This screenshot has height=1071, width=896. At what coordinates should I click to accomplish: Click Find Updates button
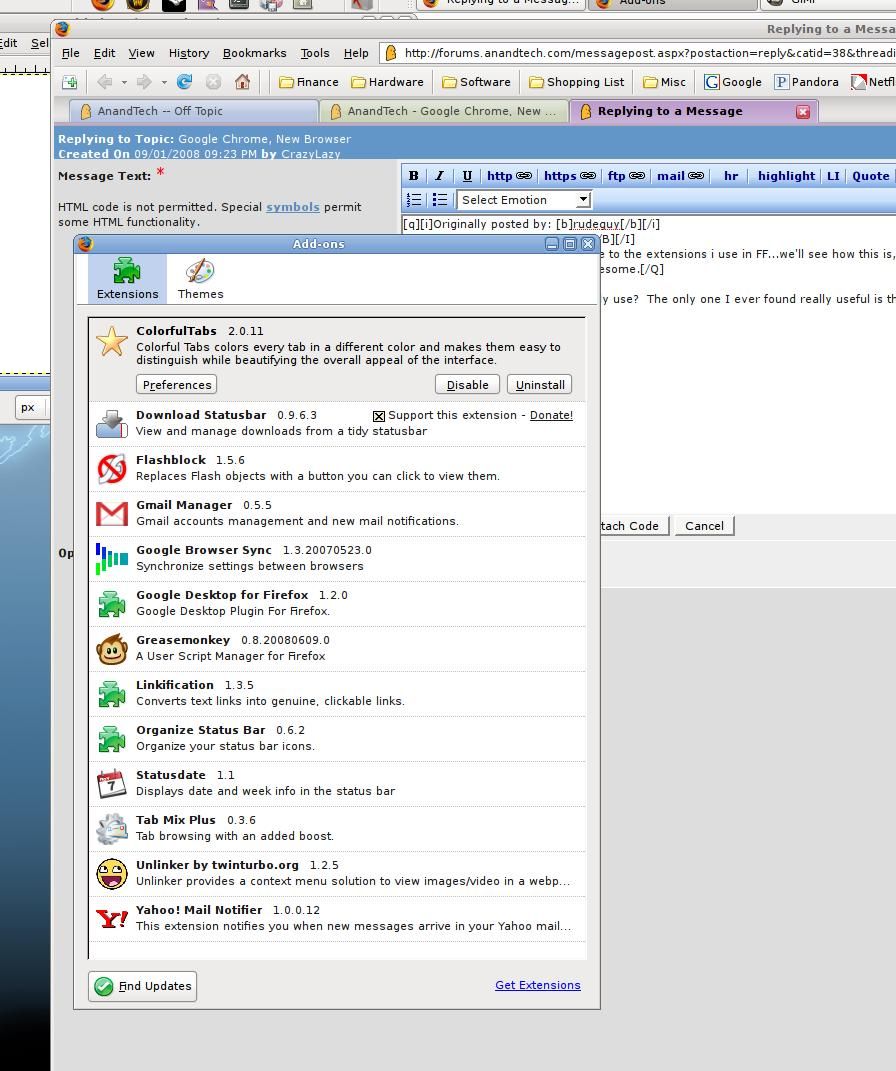[143, 986]
